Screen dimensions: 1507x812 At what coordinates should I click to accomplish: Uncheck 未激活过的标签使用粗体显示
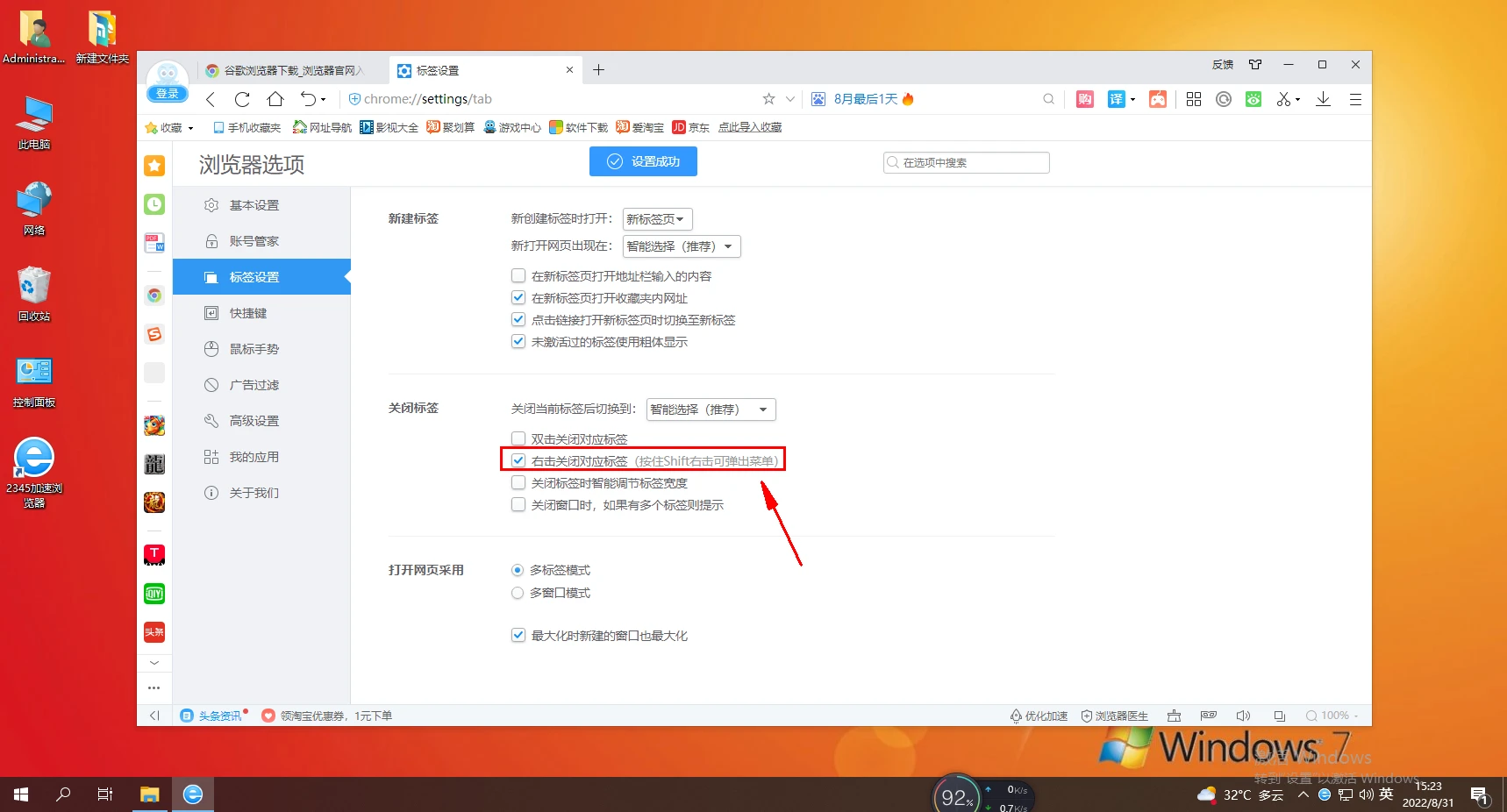click(x=518, y=342)
